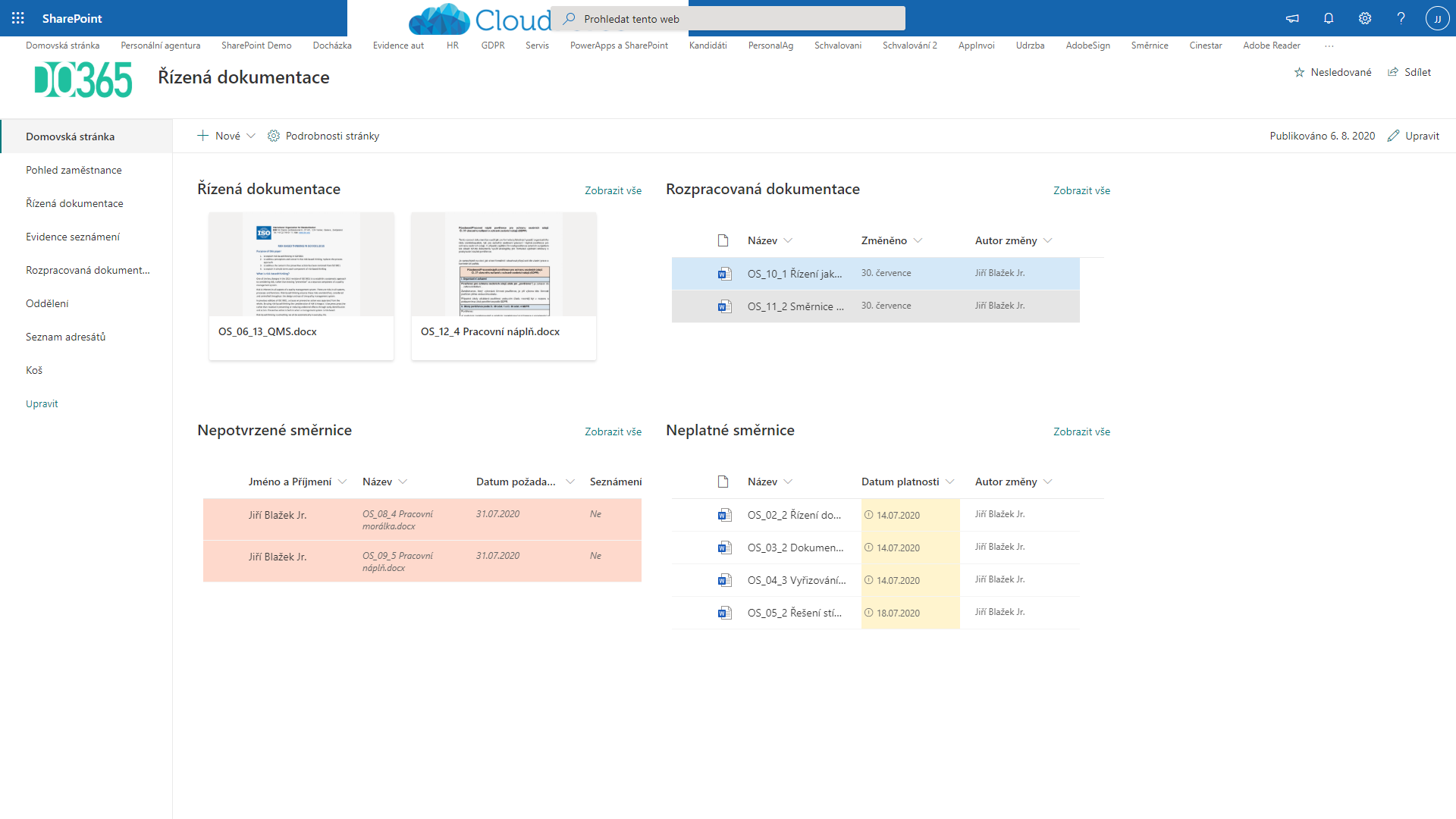
Task: Expand Jméno a Příjmení column dropdown
Action: [x=343, y=482]
